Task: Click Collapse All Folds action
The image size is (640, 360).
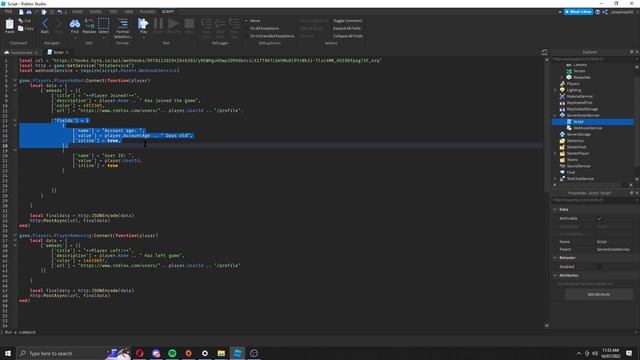Action: (x=348, y=36)
